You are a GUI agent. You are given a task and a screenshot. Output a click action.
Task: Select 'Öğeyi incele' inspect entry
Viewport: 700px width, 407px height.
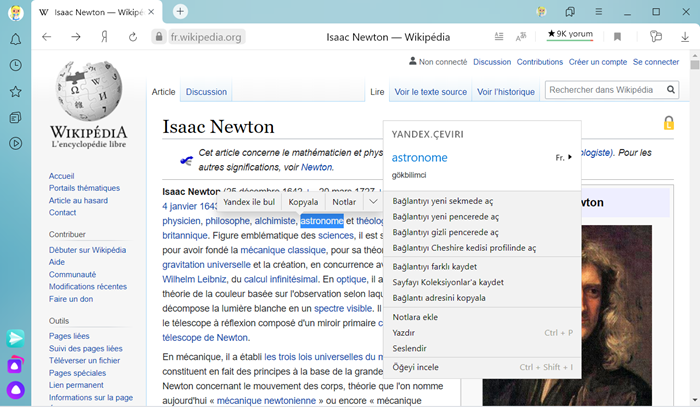482,367
